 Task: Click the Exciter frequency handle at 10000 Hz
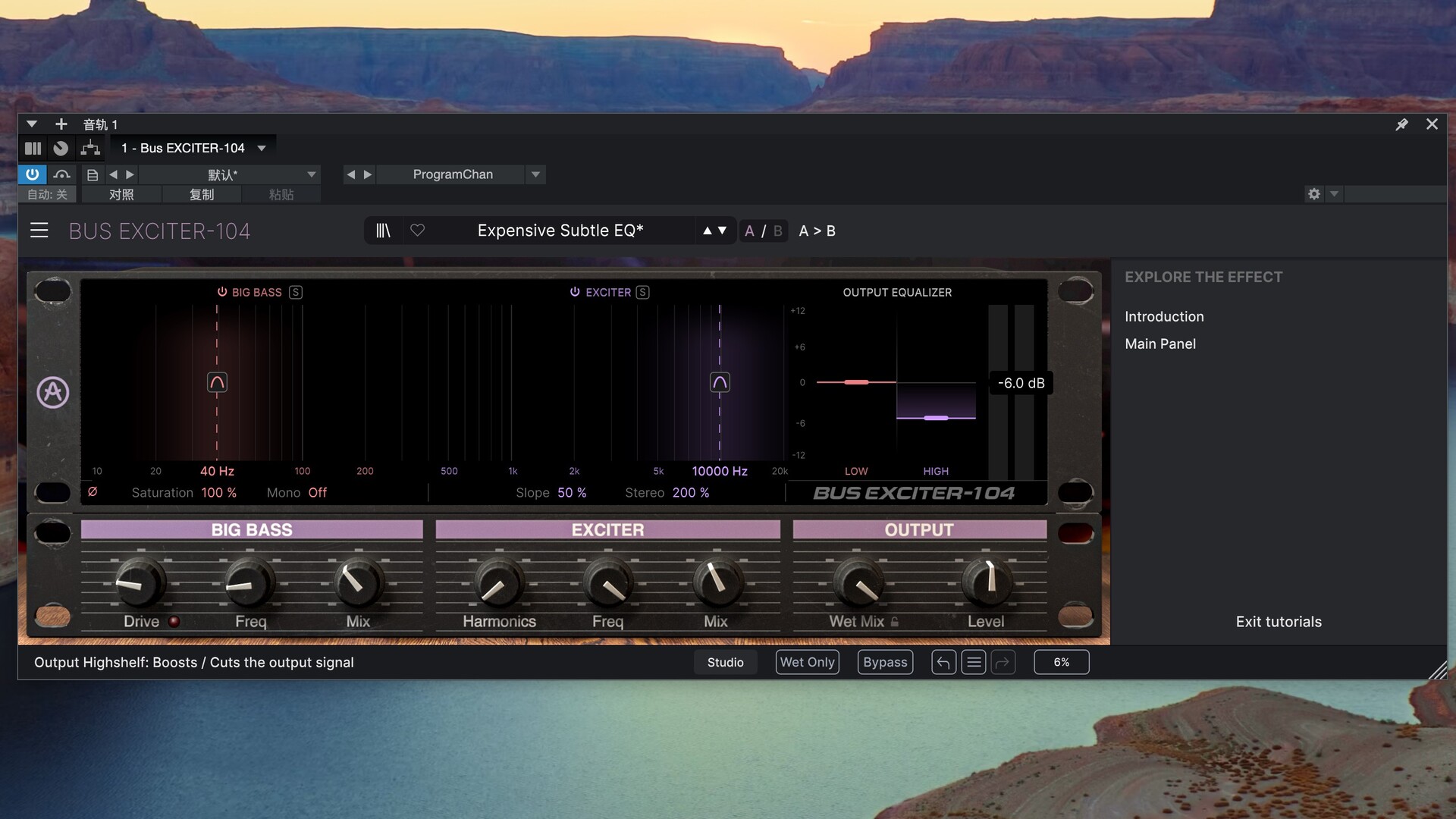point(720,382)
